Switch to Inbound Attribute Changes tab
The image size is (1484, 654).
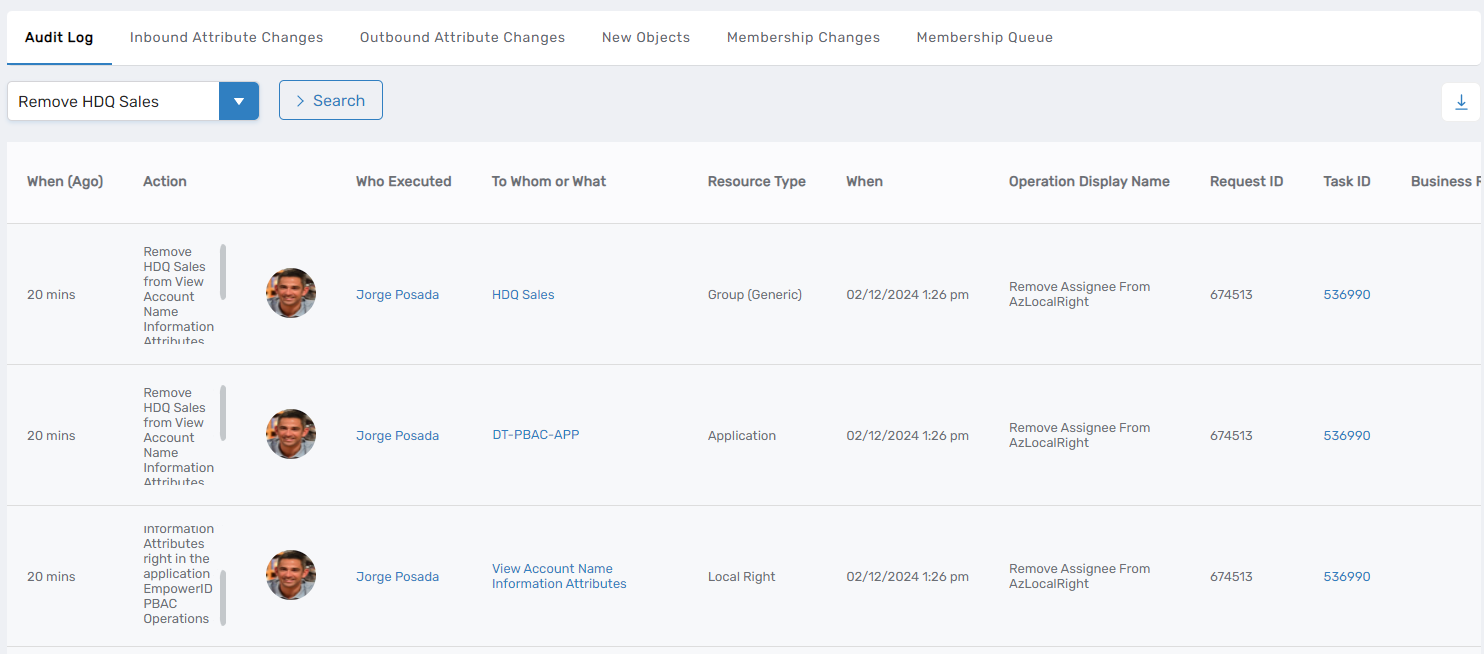pyautogui.click(x=226, y=38)
